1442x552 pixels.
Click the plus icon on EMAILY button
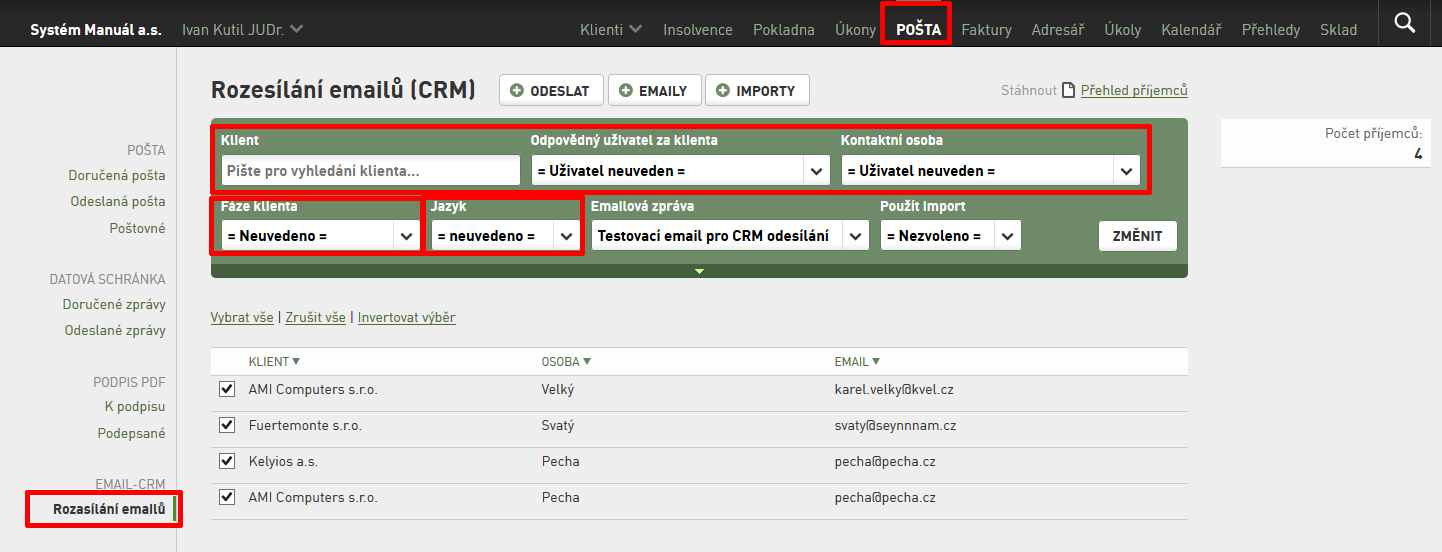625,90
